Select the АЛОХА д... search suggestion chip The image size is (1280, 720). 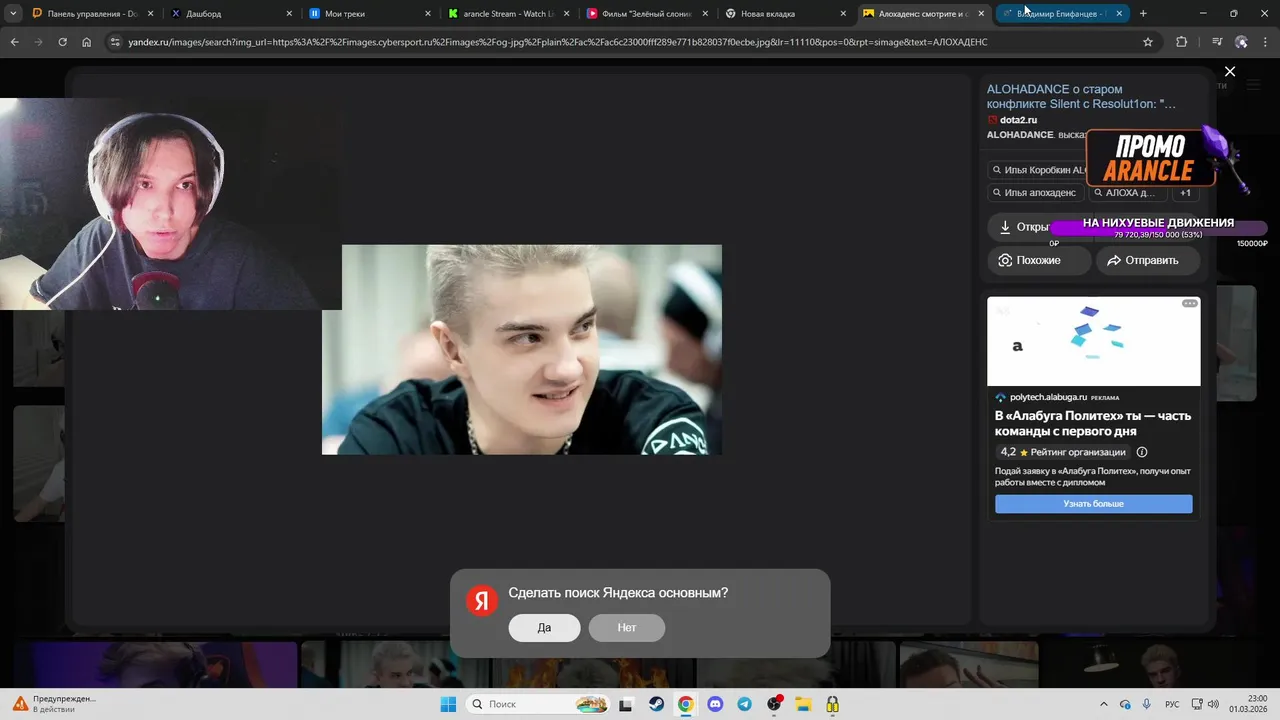(x=1127, y=193)
